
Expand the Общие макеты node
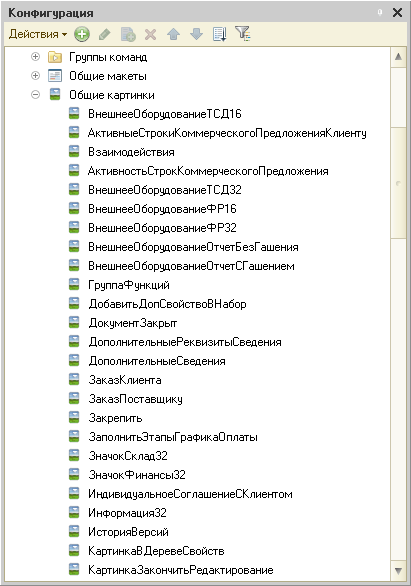coord(35,75)
